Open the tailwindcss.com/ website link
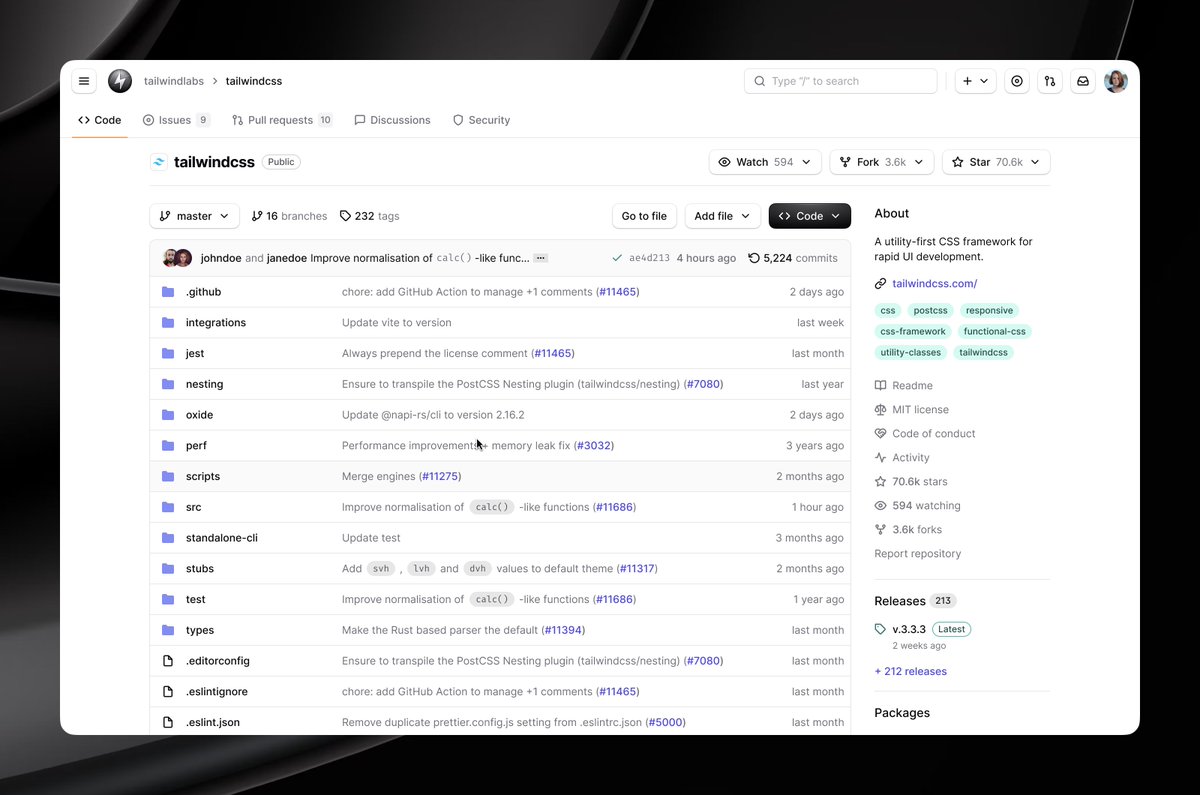The image size is (1200, 795). pos(934,284)
